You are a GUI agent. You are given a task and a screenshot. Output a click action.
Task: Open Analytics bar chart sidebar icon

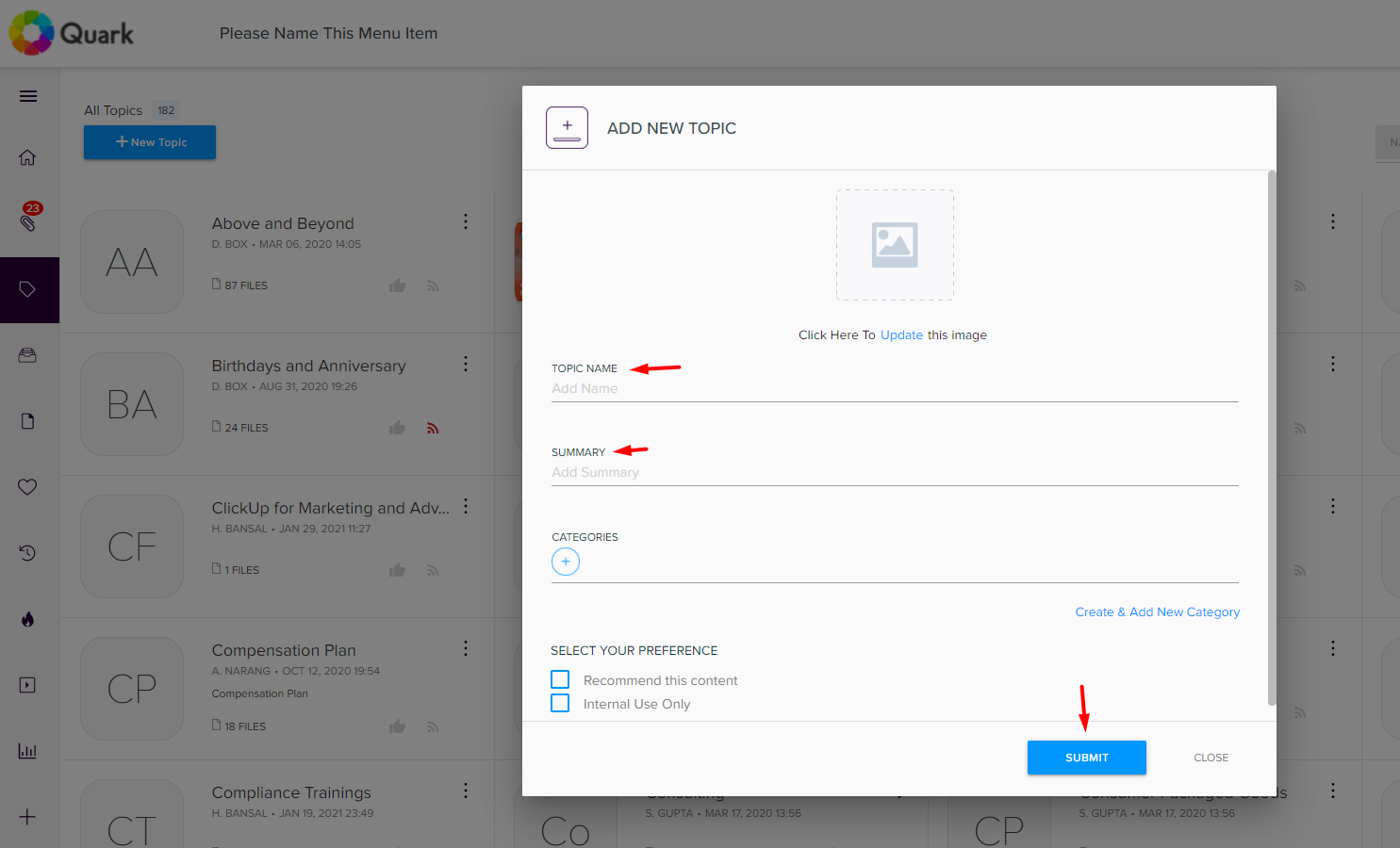click(27, 751)
